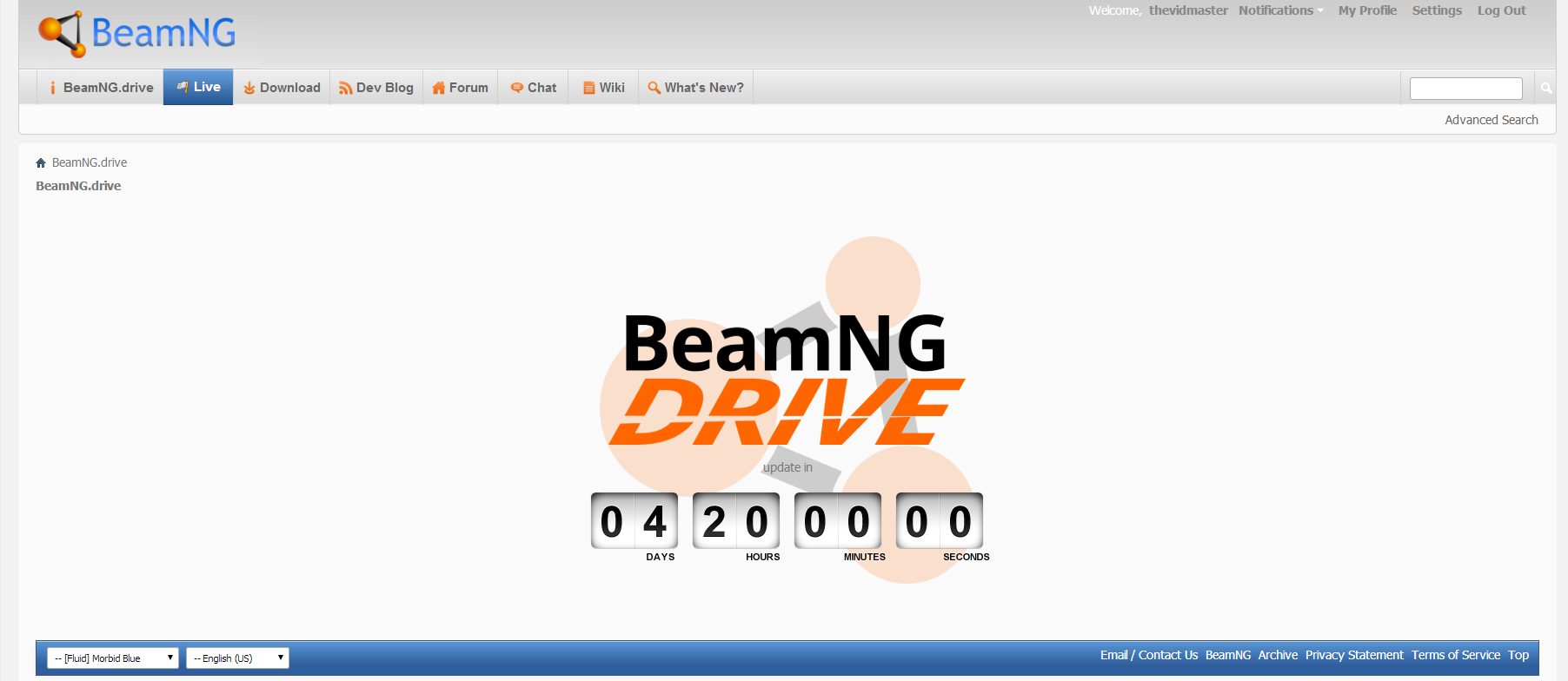Click the BeamNG logo in the header
This screenshot has width=1568, height=681.
137,34
